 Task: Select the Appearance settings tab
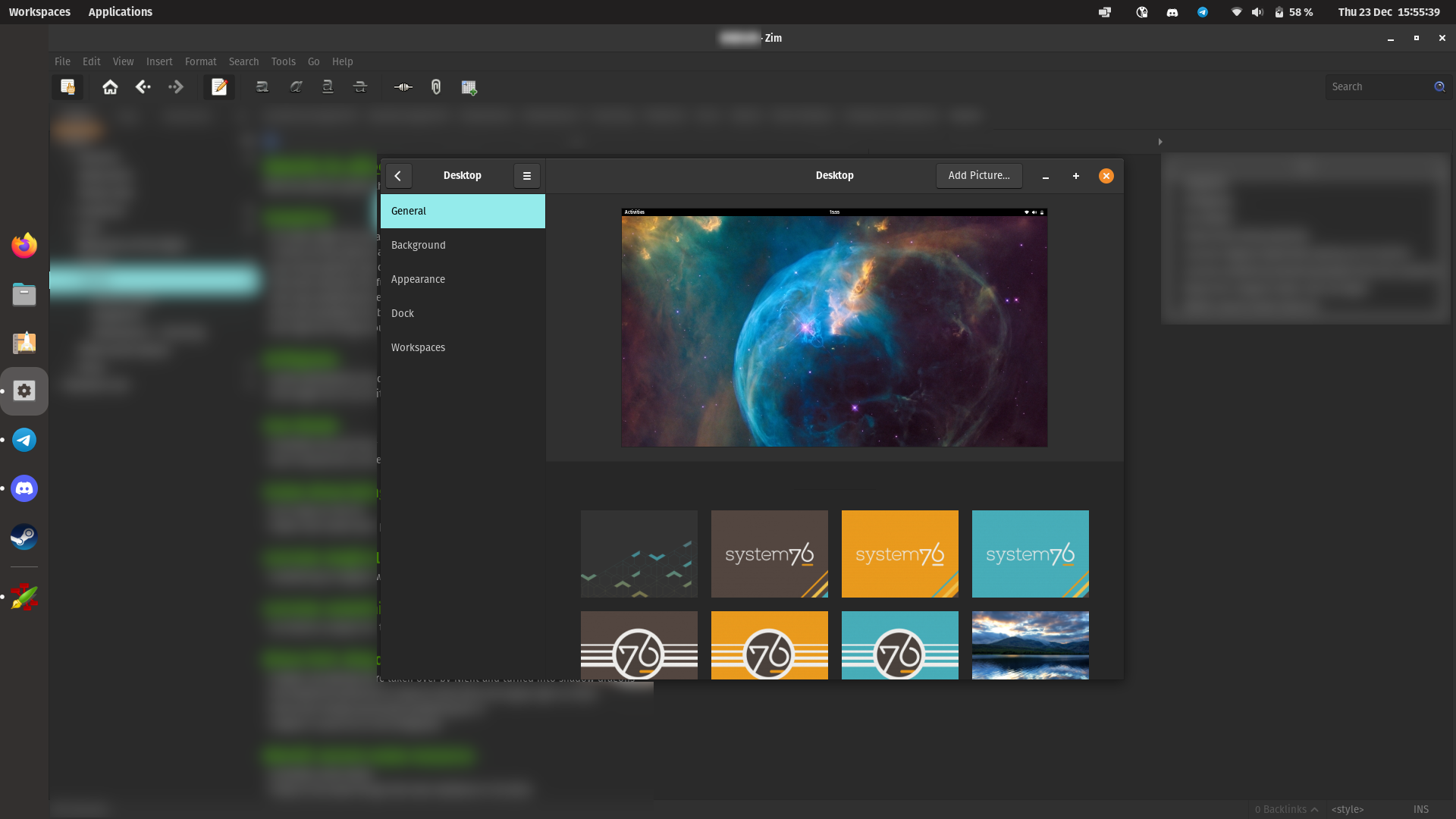tap(418, 279)
